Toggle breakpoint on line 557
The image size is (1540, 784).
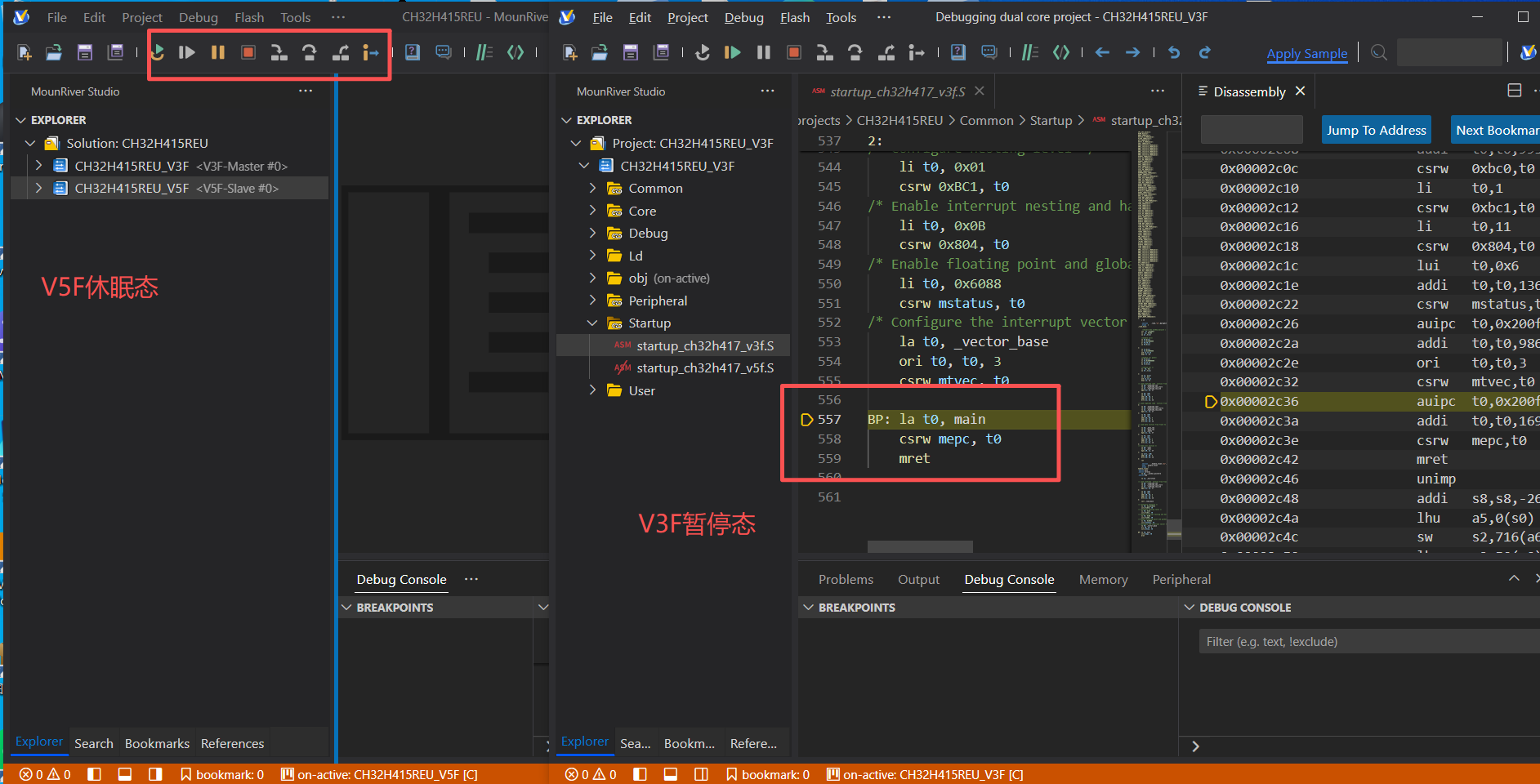[806, 420]
